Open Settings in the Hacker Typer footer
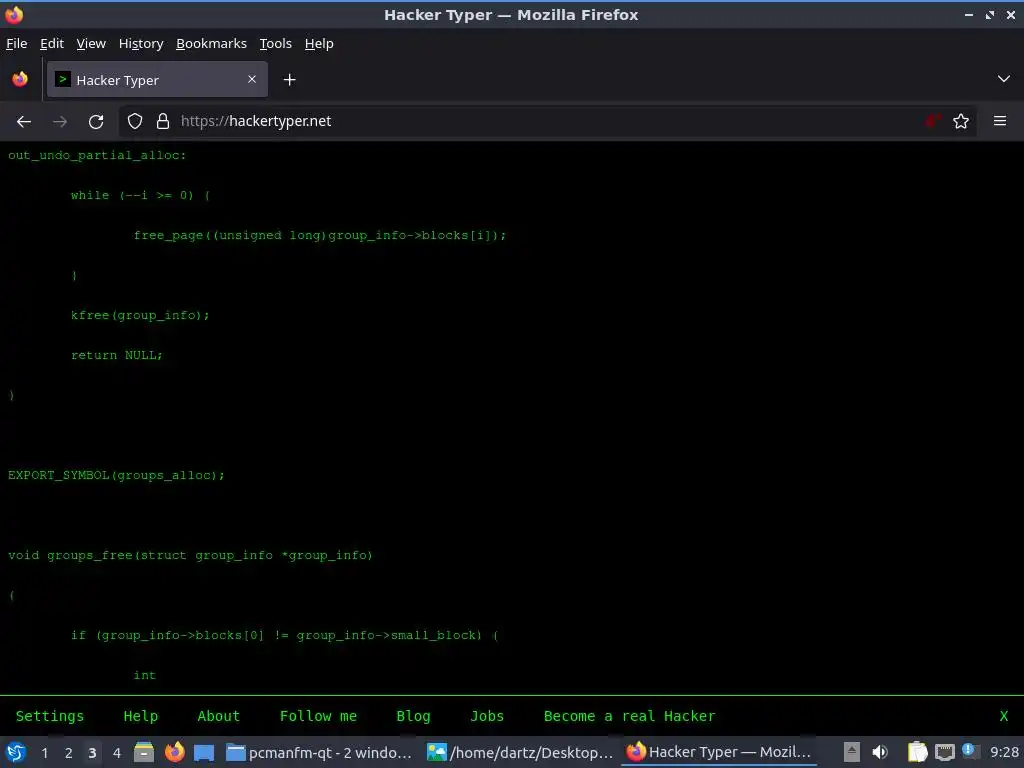This screenshot has height=768, width=1024. coord(50,716)
